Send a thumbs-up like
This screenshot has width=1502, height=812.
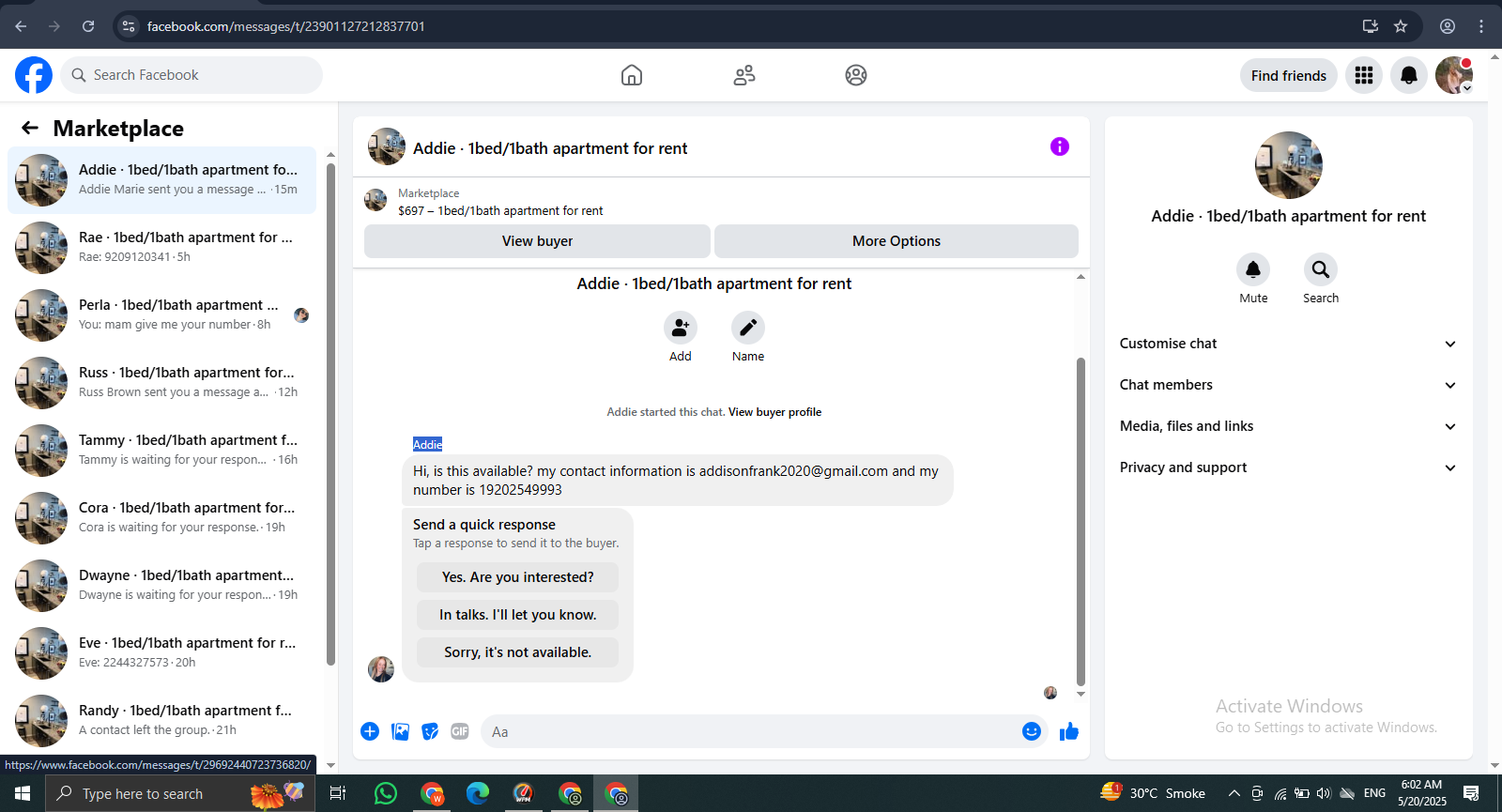[x=1069, y=731]
